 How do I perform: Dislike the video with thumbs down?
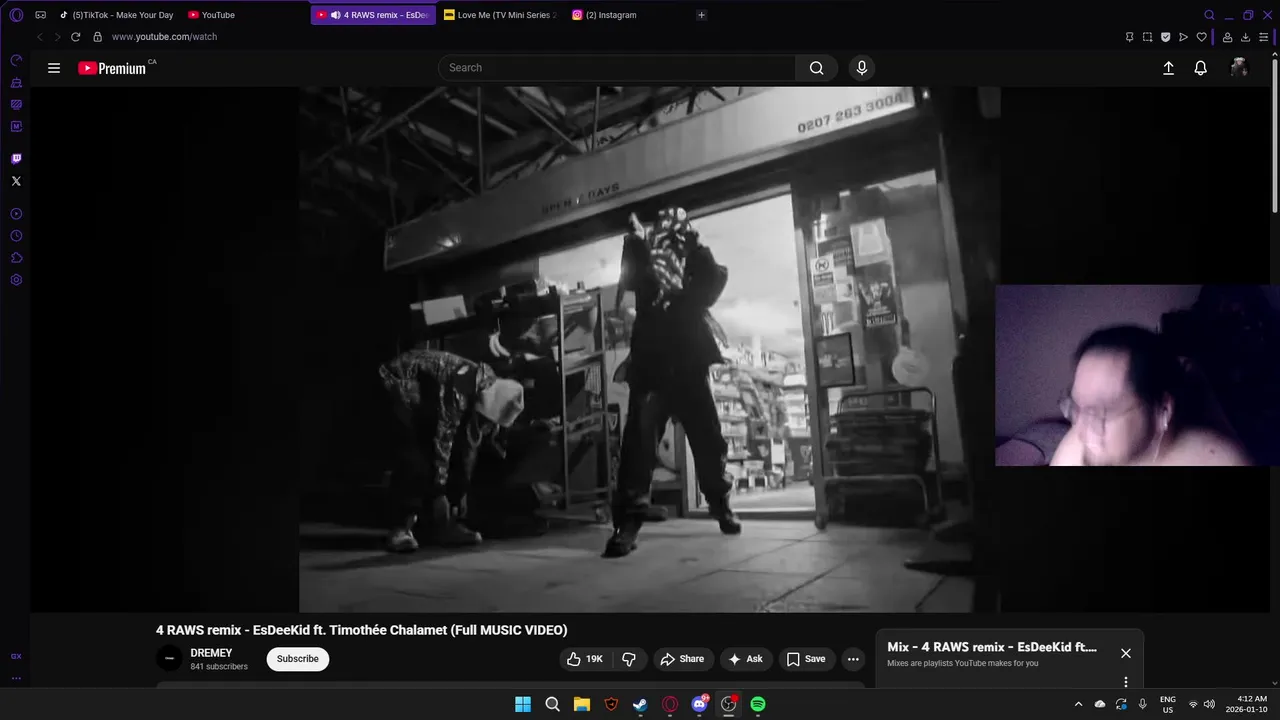629,659
